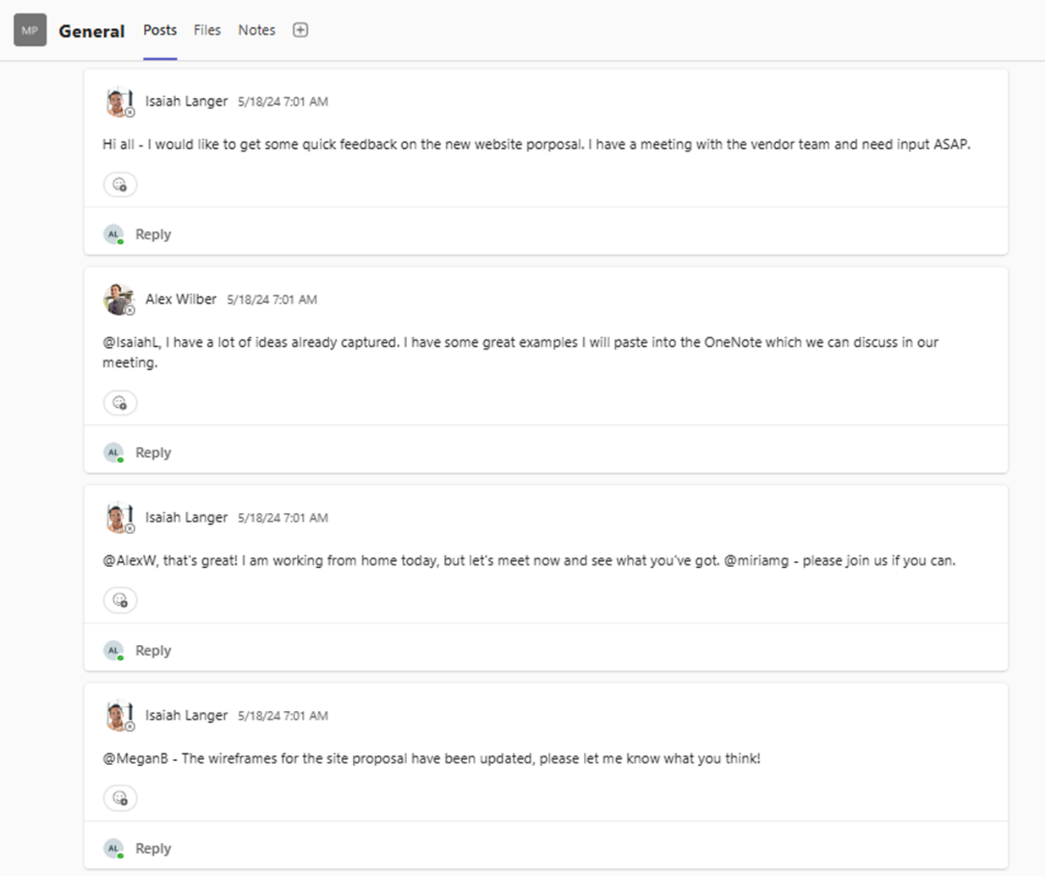This screenshot has width=1045, height=876.
Task: Add a reaction to Isaiah's 'meet now' message
Action: click(119, 600)
